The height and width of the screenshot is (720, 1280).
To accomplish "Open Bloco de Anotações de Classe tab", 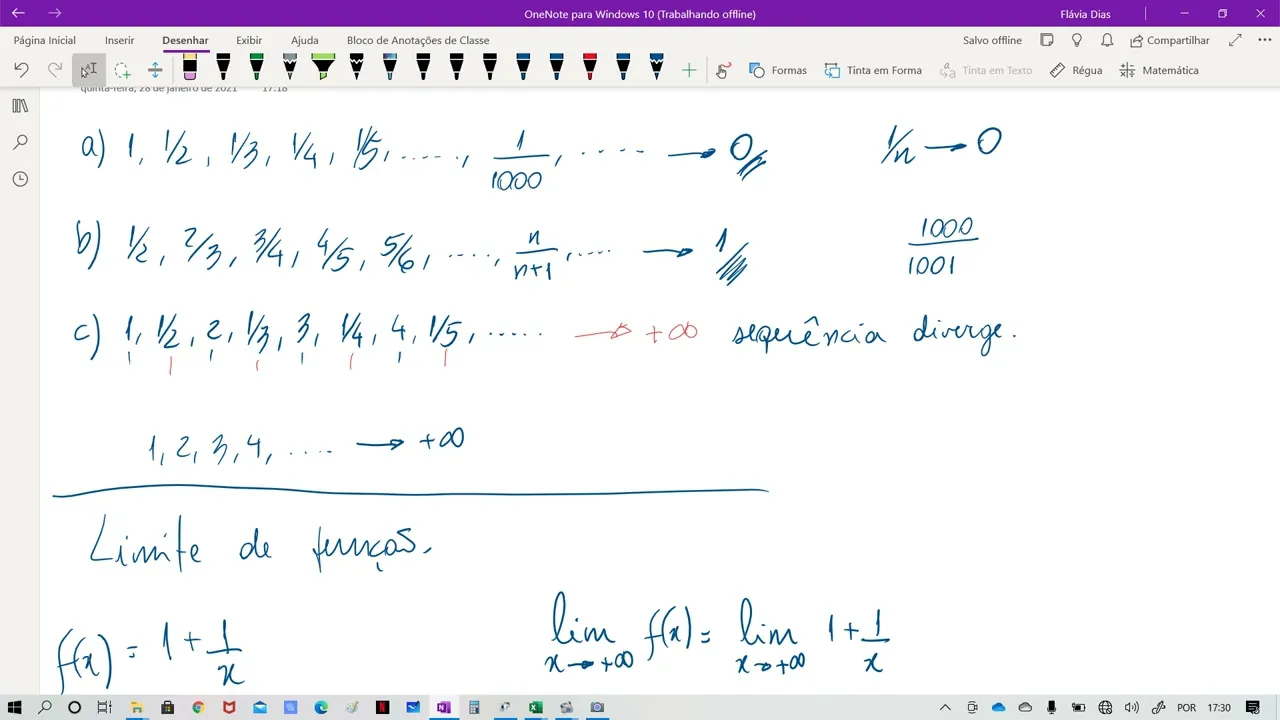I will 418,40.
